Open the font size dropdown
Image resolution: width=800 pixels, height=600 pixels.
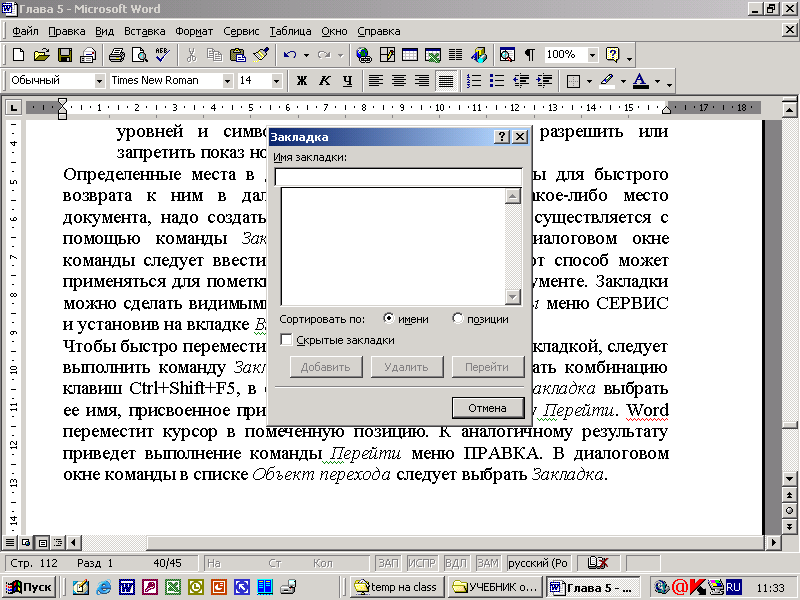pos(276,81)
